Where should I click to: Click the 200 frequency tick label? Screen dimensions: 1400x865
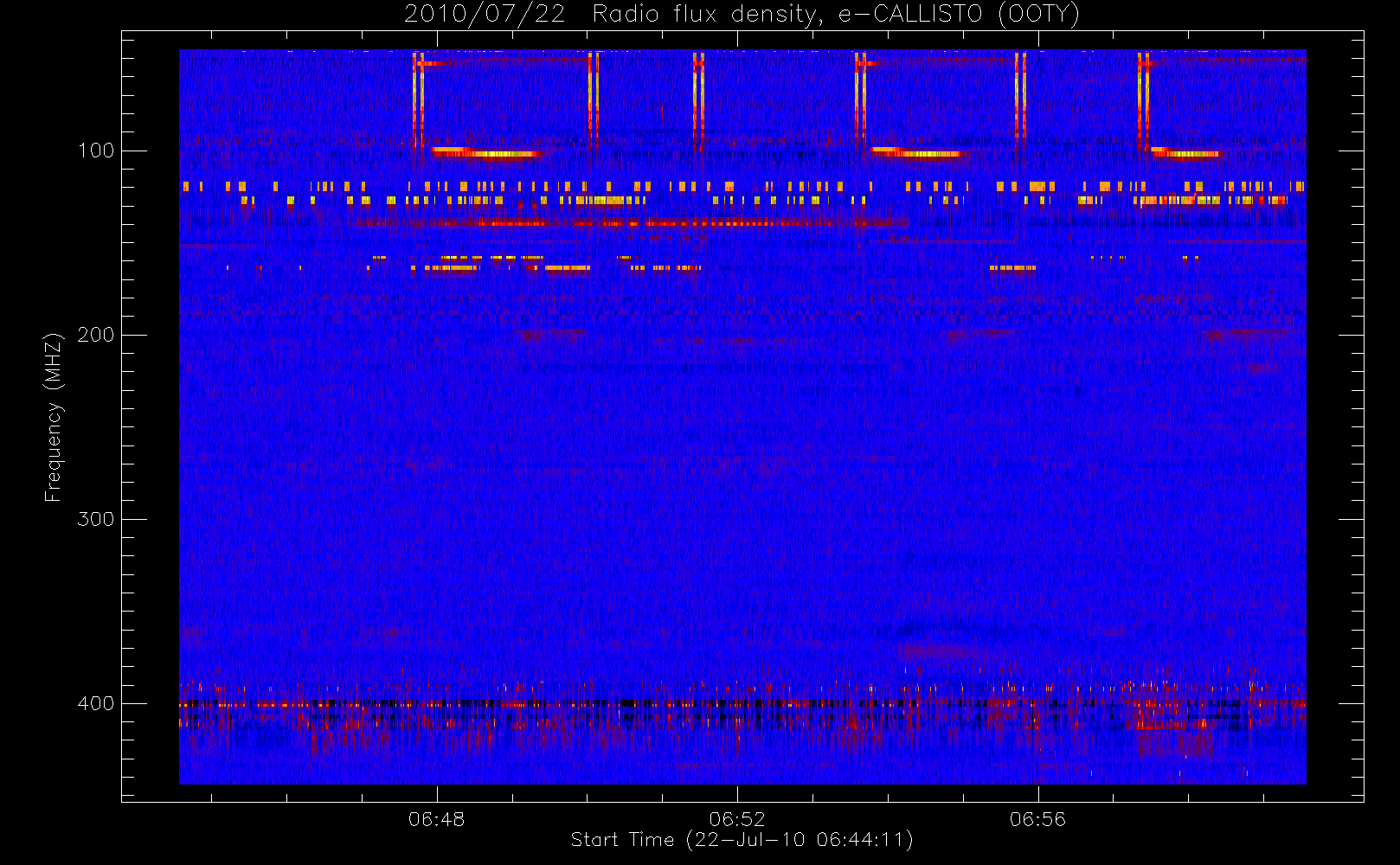96,335
